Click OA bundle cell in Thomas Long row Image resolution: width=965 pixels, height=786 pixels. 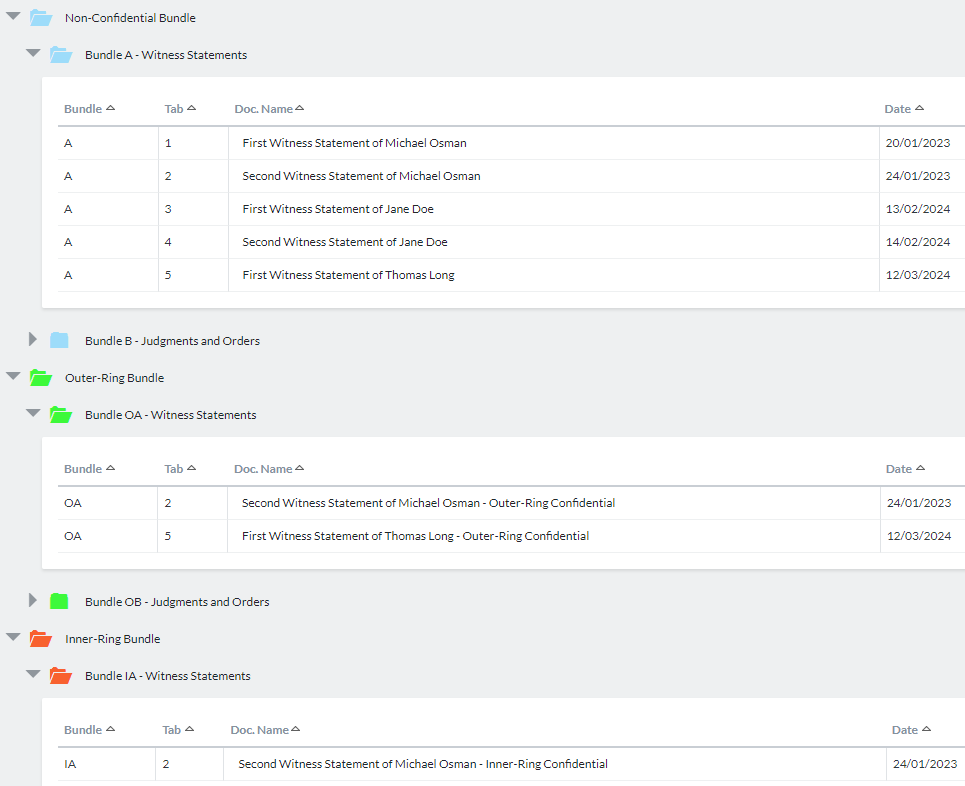[x=108, y=536]
